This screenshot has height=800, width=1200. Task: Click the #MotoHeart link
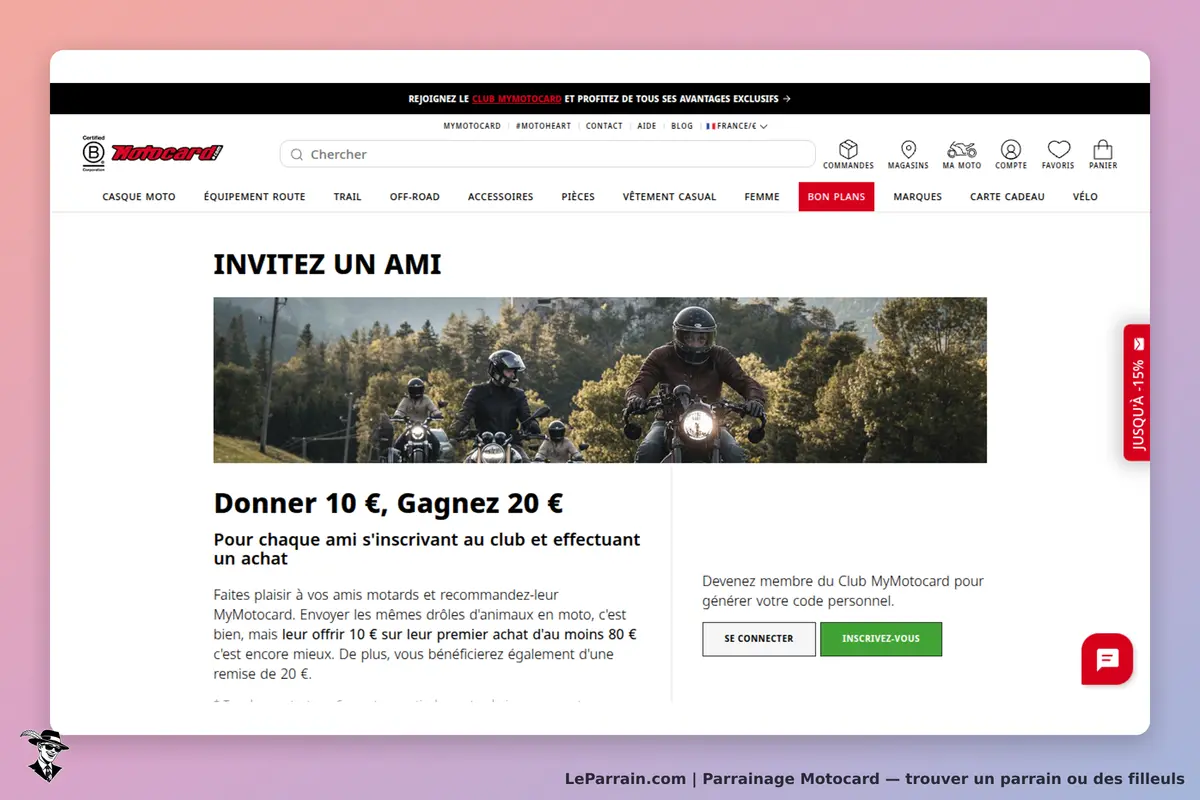(544, 126)
